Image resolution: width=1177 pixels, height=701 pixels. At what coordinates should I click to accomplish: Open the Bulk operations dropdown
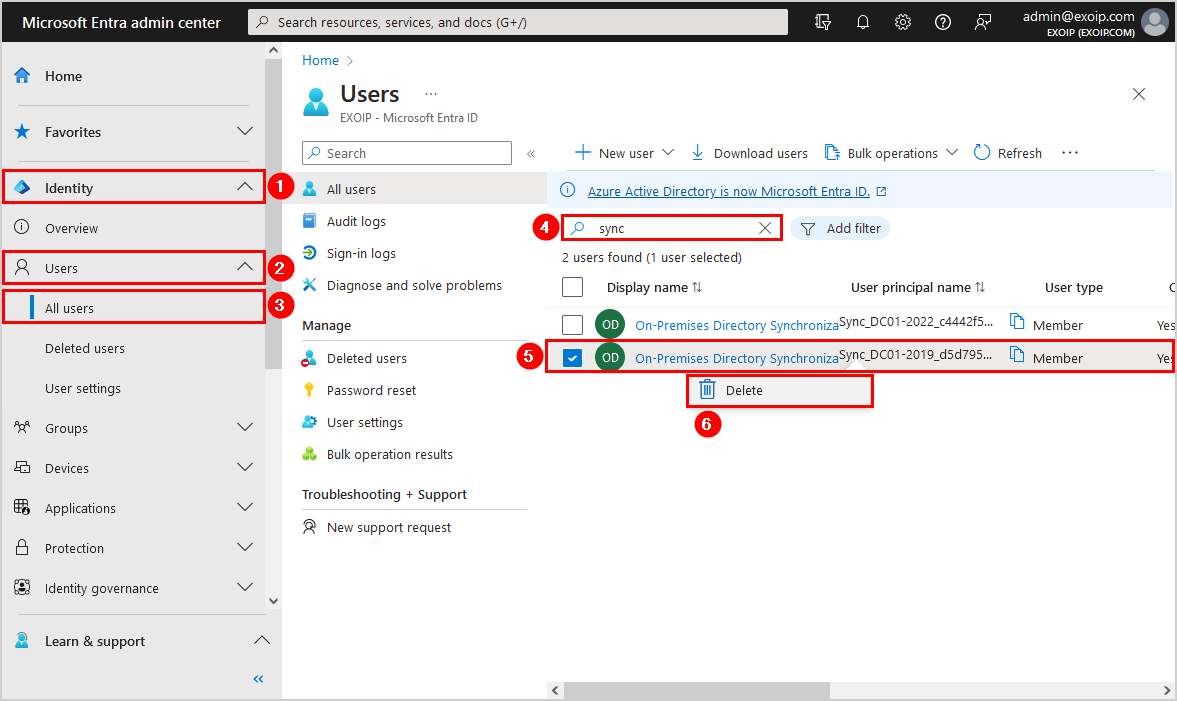(891, 153)
